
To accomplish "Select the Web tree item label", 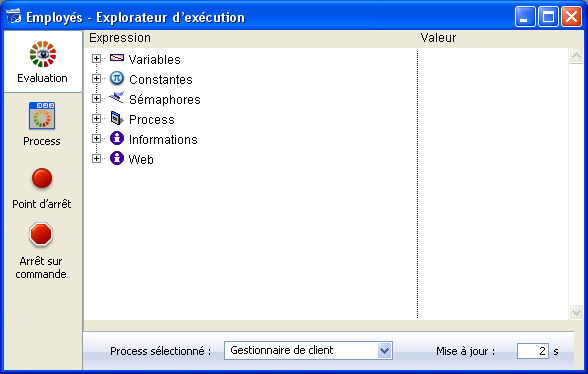I will pos(141,159).
